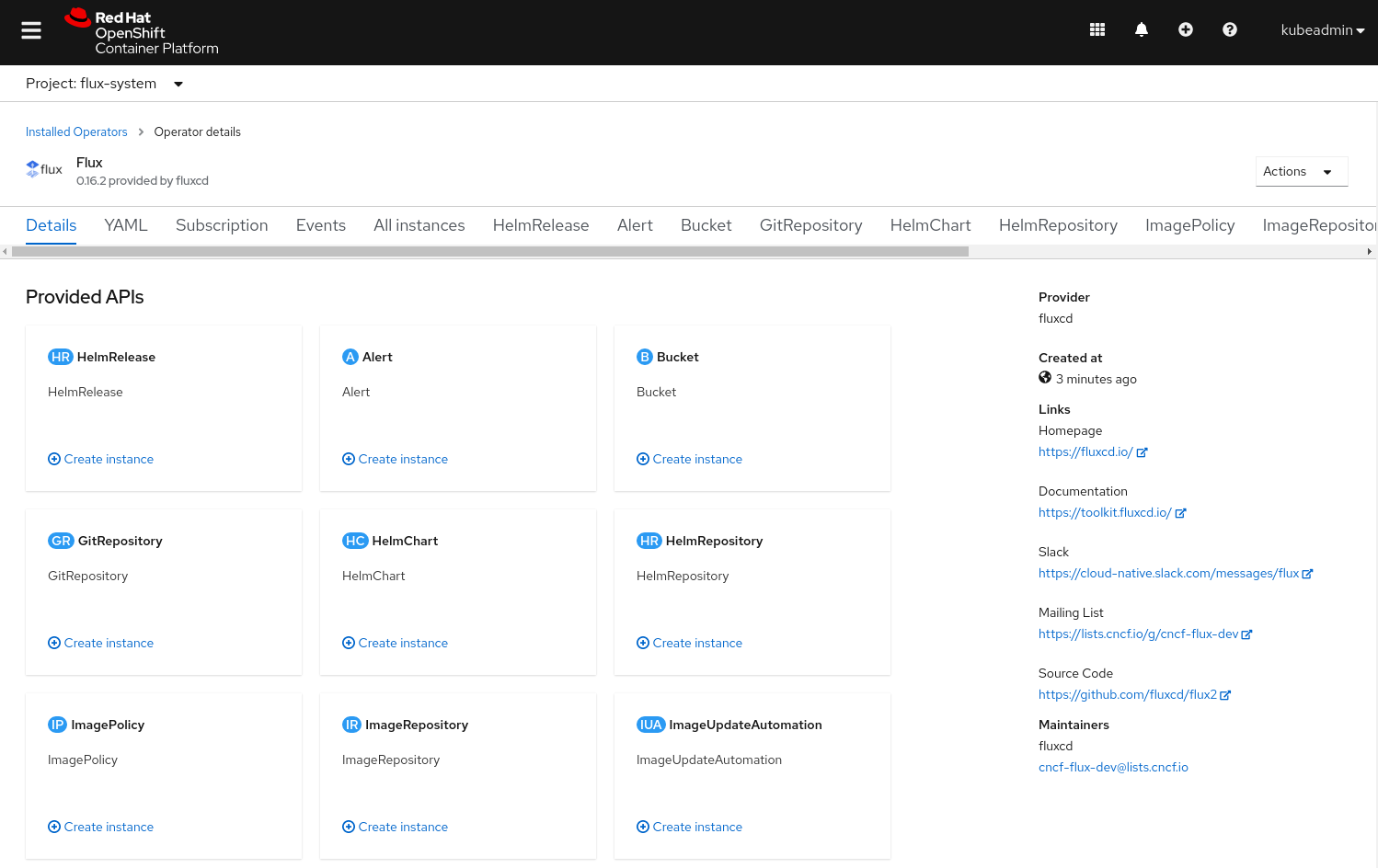Open the application launcher grid icon
The height and width of the screenshot is (868, 1378).
pyautogui.click(x=1097, y=30)
